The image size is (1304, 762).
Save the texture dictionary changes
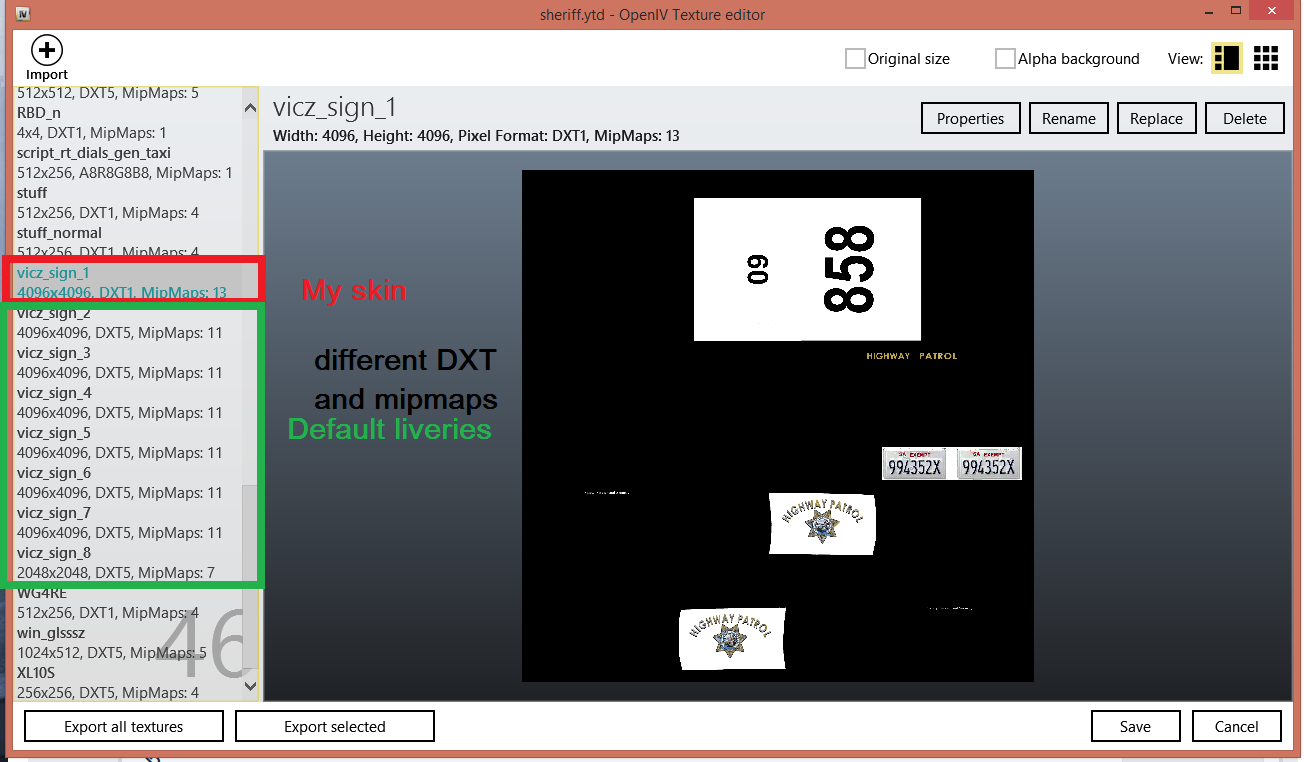tap(1135, 727)
